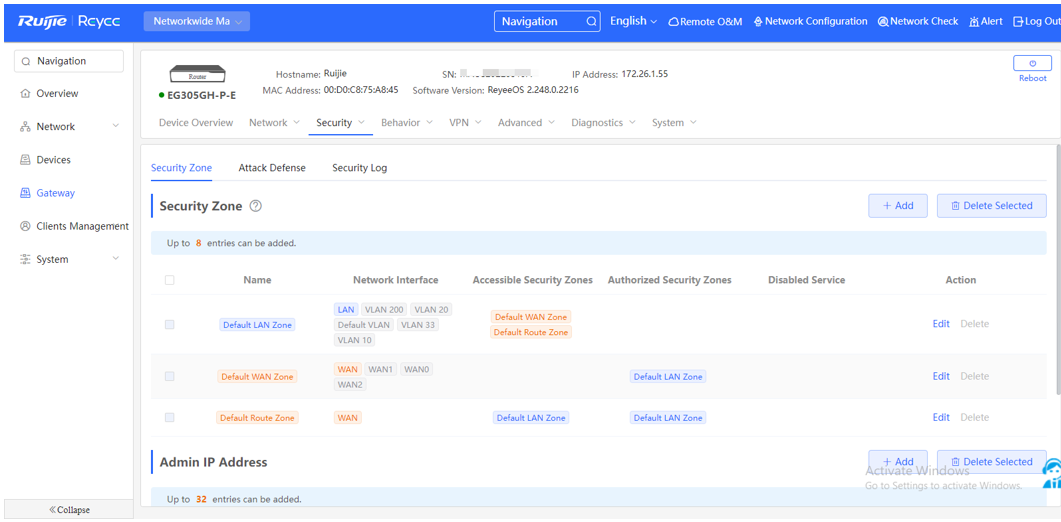Click Delete in Default WAN Zone row

pos(974,376)
